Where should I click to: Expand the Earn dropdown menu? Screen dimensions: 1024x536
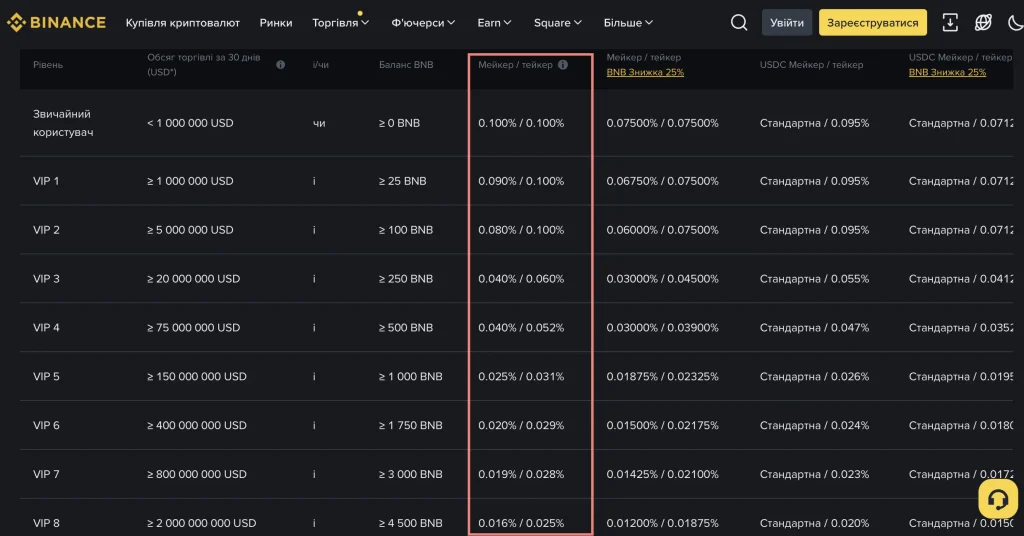tap(494, 23)
